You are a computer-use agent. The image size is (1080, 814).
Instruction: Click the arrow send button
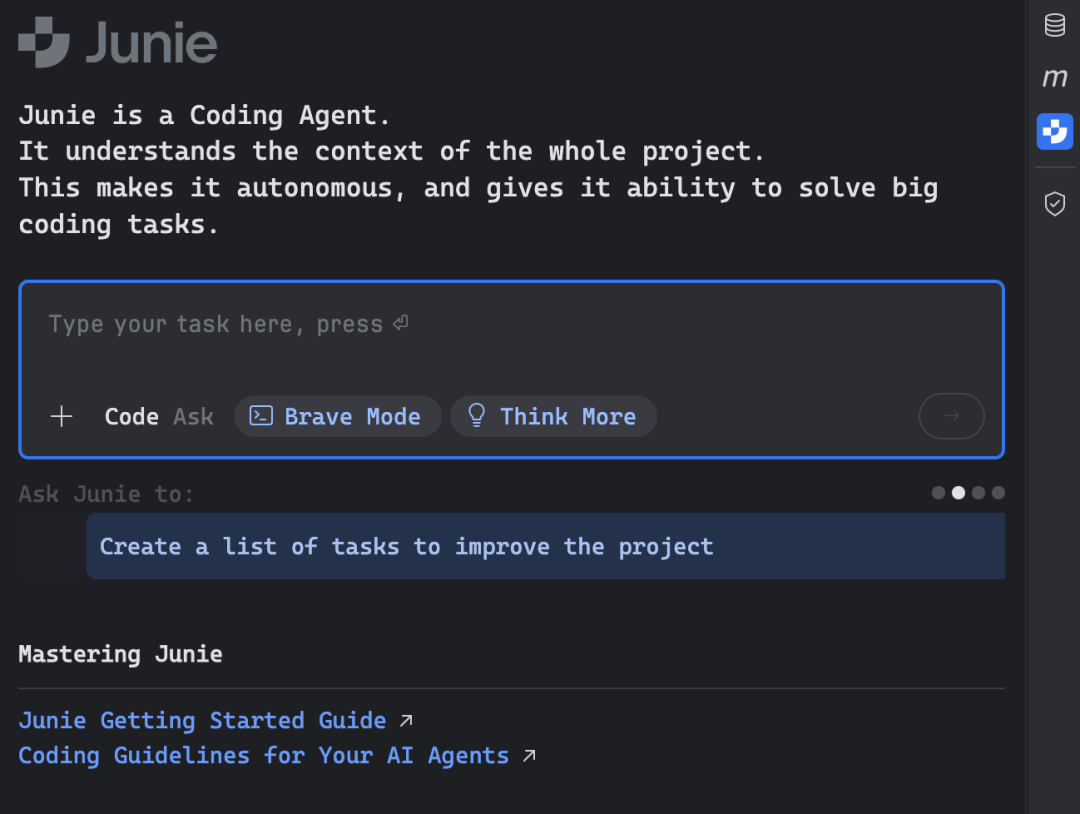[x=951, y=416]
